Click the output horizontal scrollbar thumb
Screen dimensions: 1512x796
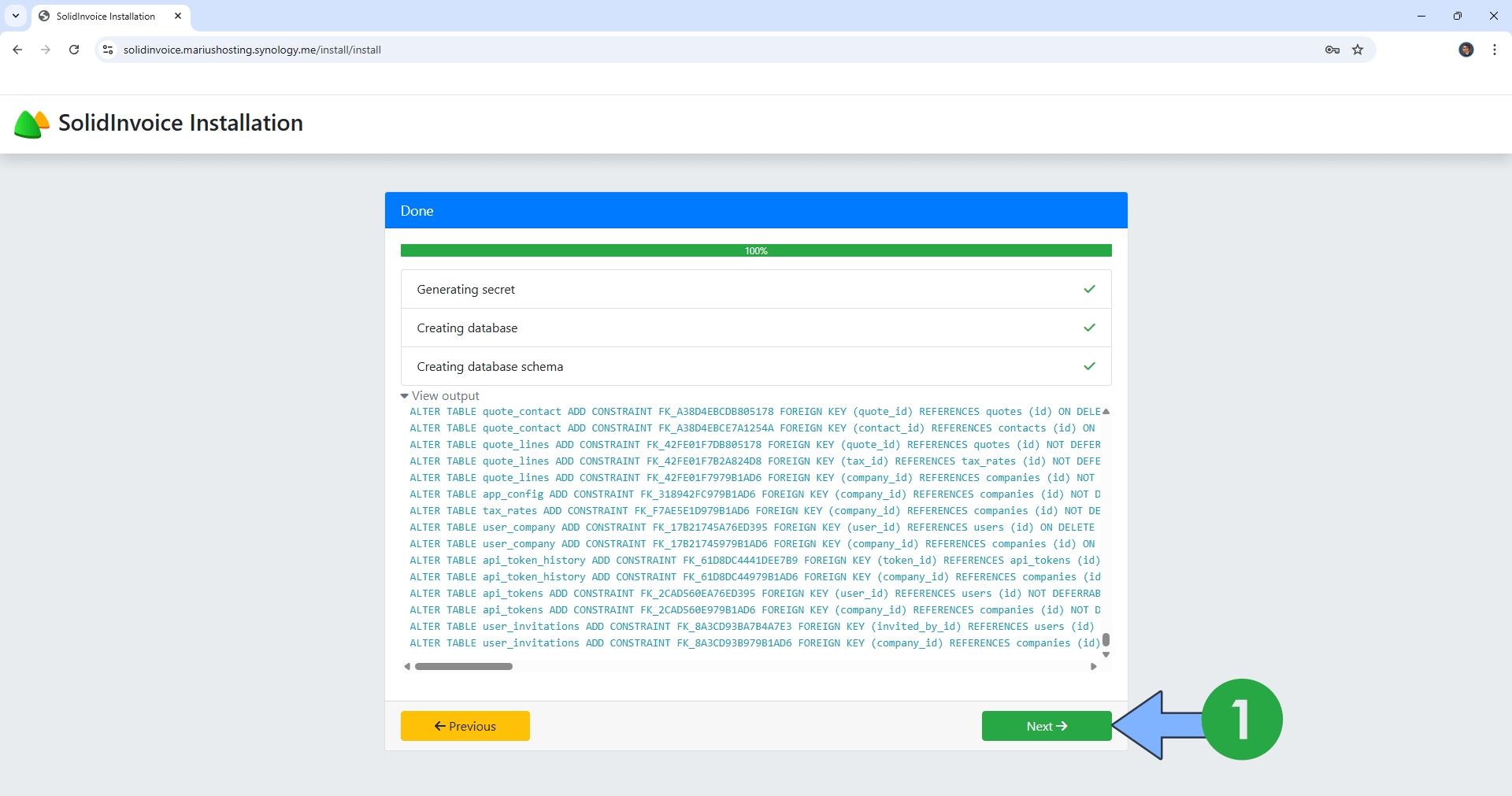click(464, 666)
